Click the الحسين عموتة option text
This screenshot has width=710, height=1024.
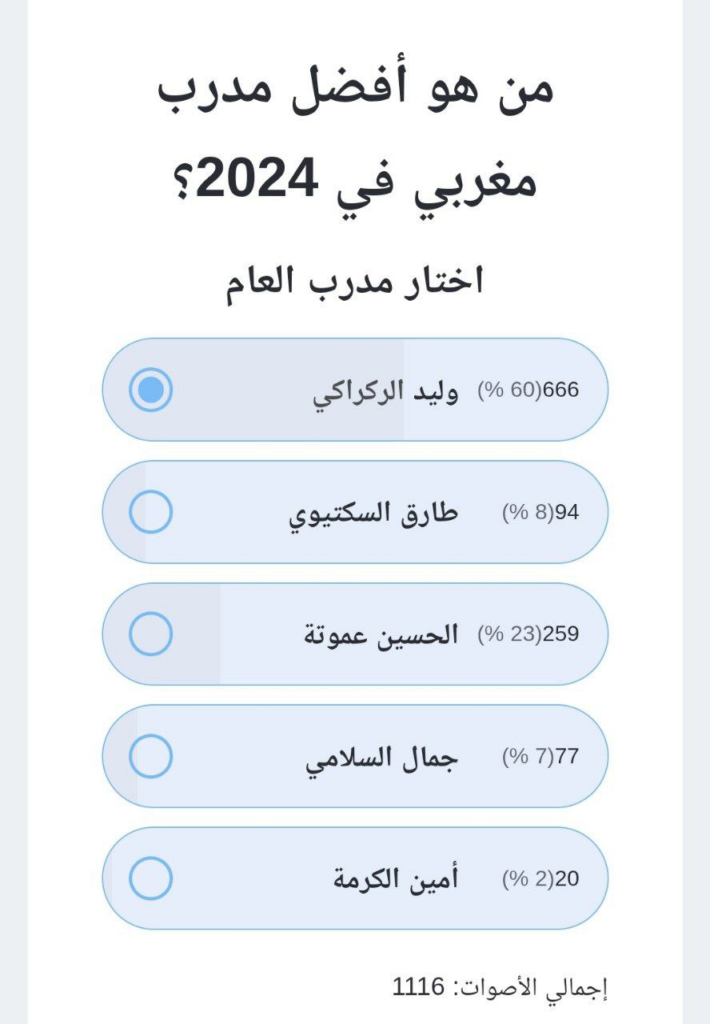[x=381, y=634]
